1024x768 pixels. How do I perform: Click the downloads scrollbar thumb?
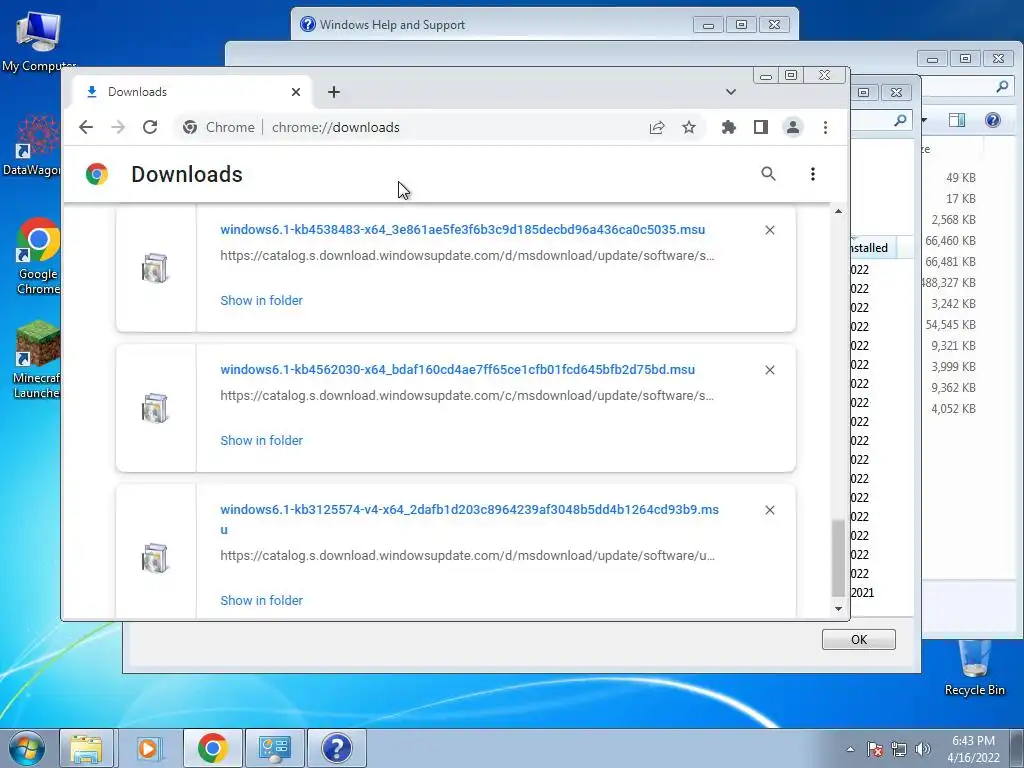pyautogui.click(x=839, y=558)
